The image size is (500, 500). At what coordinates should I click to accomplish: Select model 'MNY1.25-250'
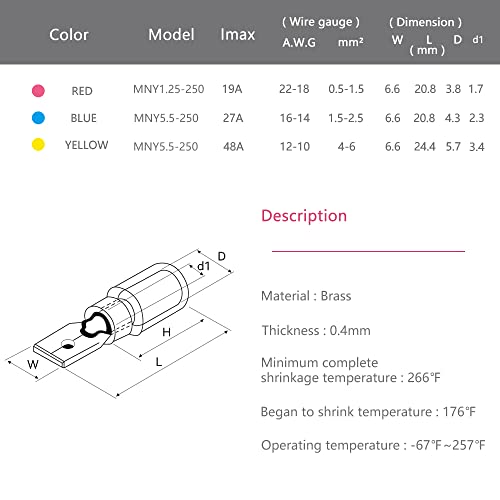click(x=169, y=89)
